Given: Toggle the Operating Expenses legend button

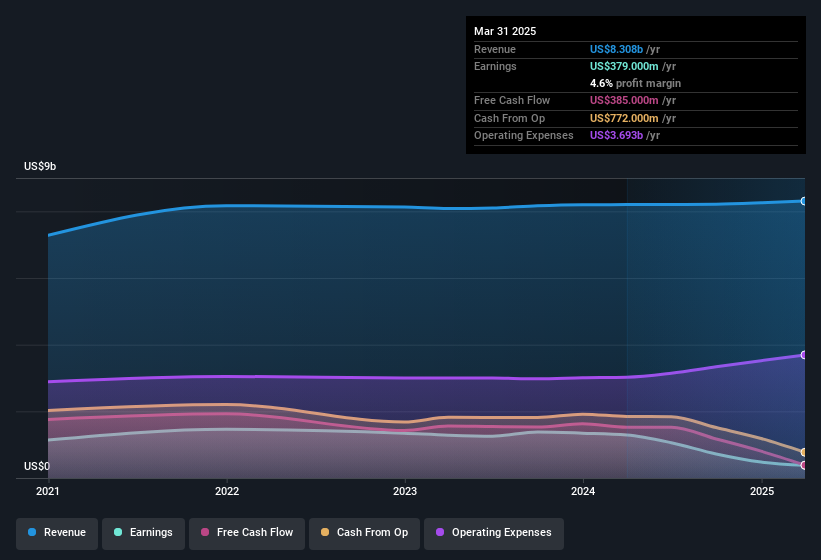Looking at the screenshot, I should [x=494, y=533].
